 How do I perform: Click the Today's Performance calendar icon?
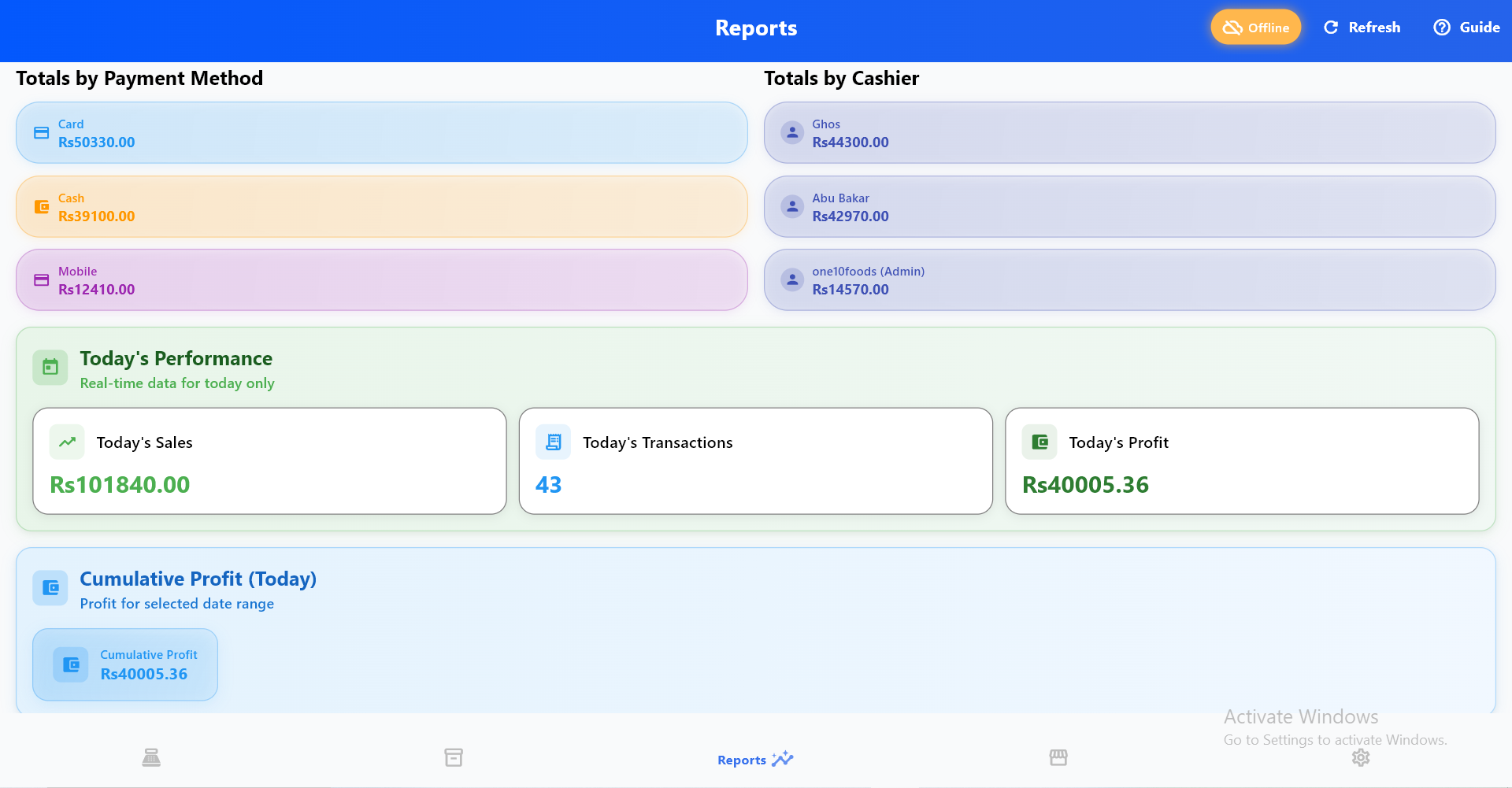pyautogui.click(x=50, y=367)
